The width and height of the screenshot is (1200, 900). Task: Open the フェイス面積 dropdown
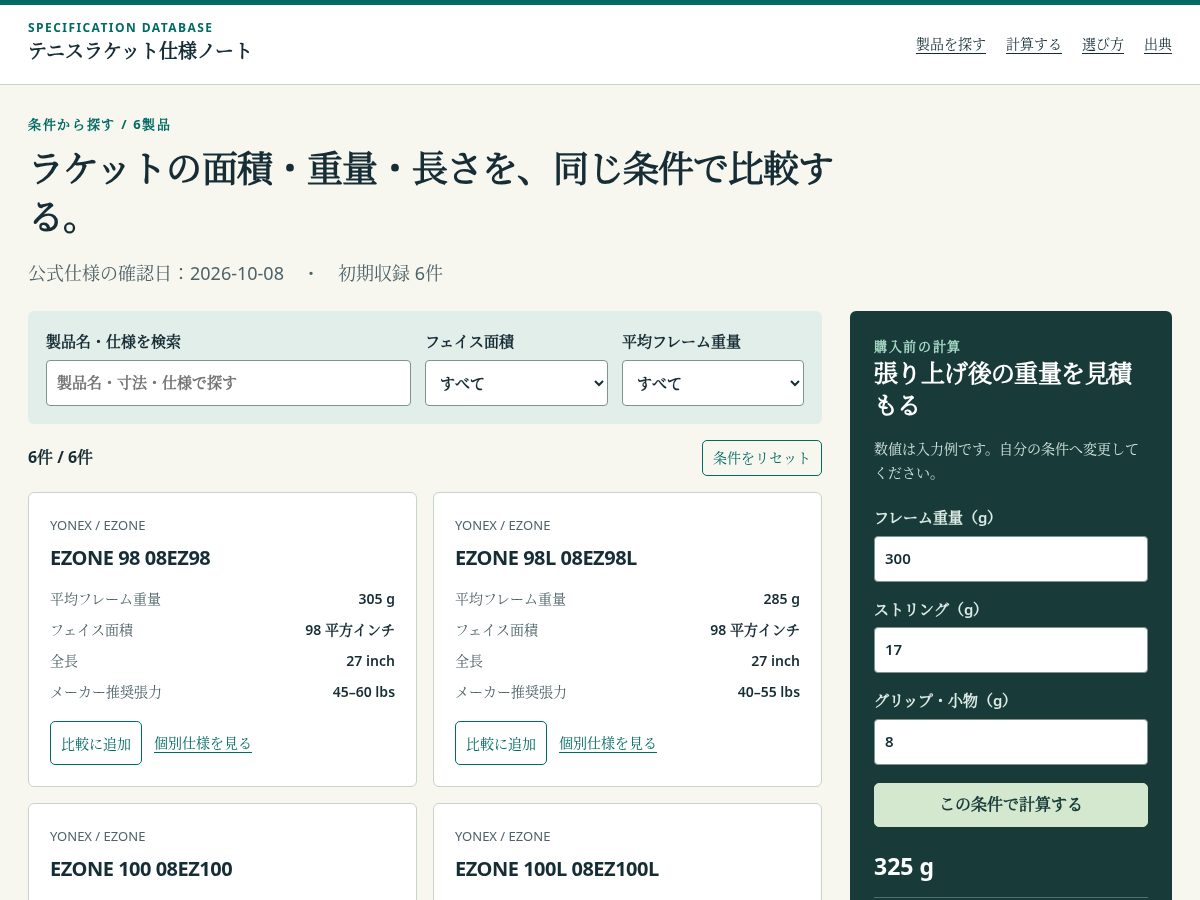516,383
